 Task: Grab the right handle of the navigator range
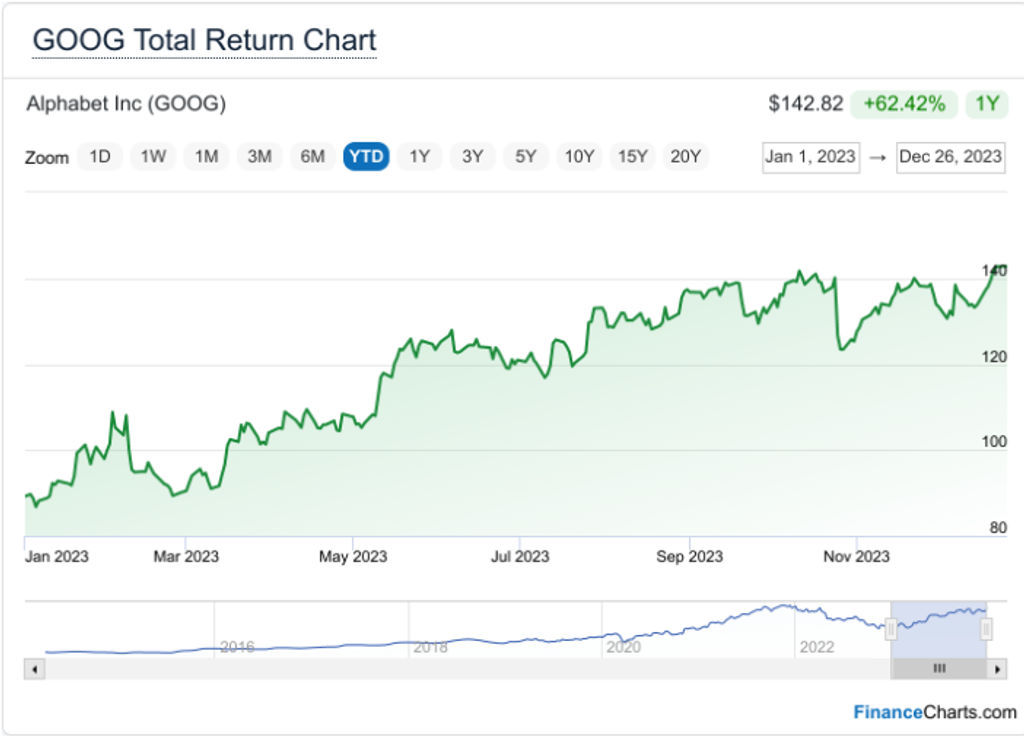click(986, 630)
